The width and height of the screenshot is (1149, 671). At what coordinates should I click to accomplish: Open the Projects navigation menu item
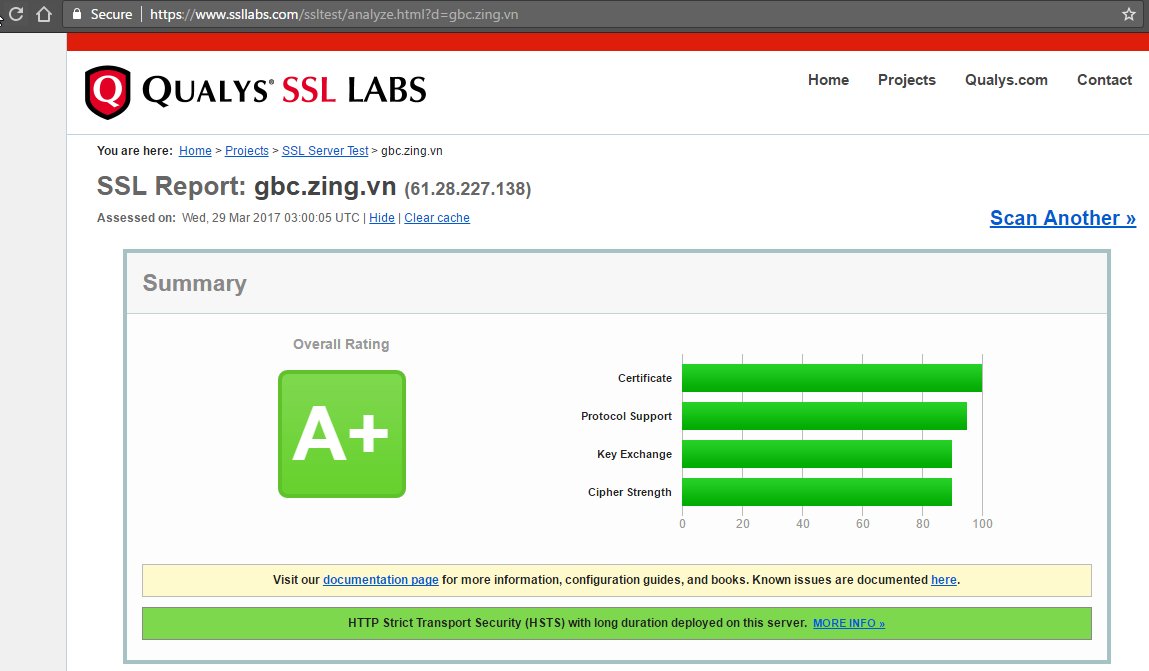point(906,80)
